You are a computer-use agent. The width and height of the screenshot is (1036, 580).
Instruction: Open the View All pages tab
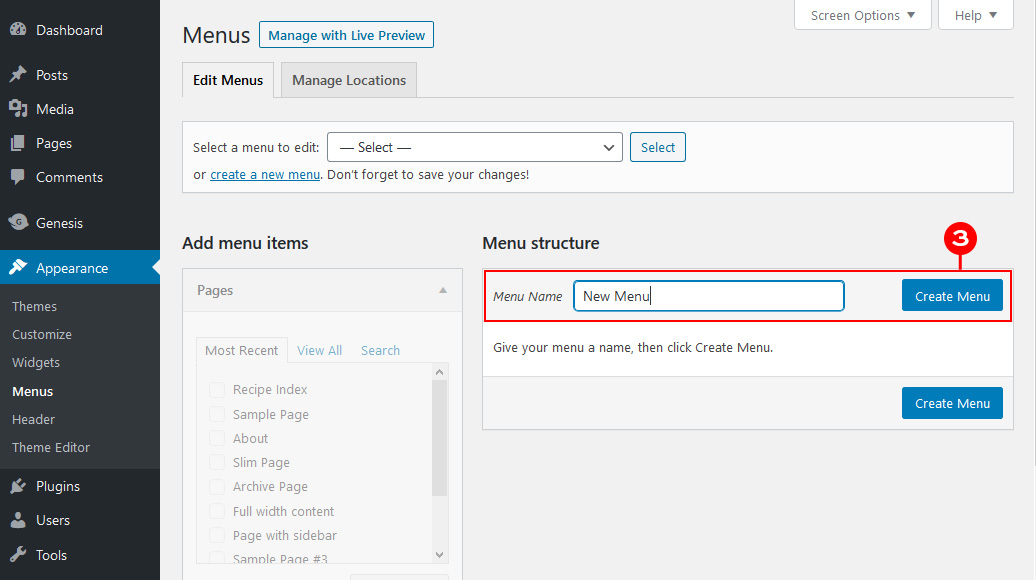pos(319,350)
